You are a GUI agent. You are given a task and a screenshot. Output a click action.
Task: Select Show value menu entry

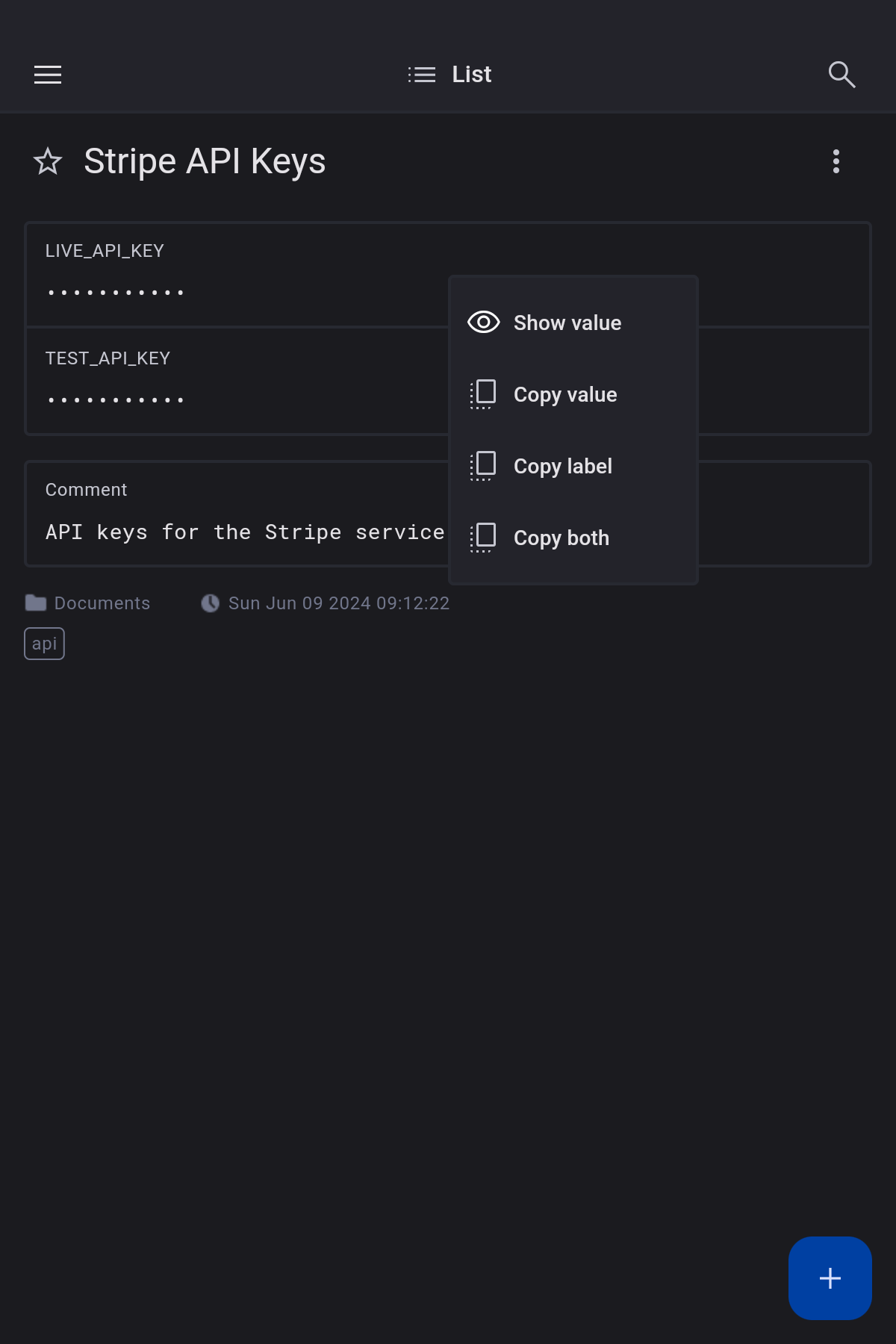567,323
